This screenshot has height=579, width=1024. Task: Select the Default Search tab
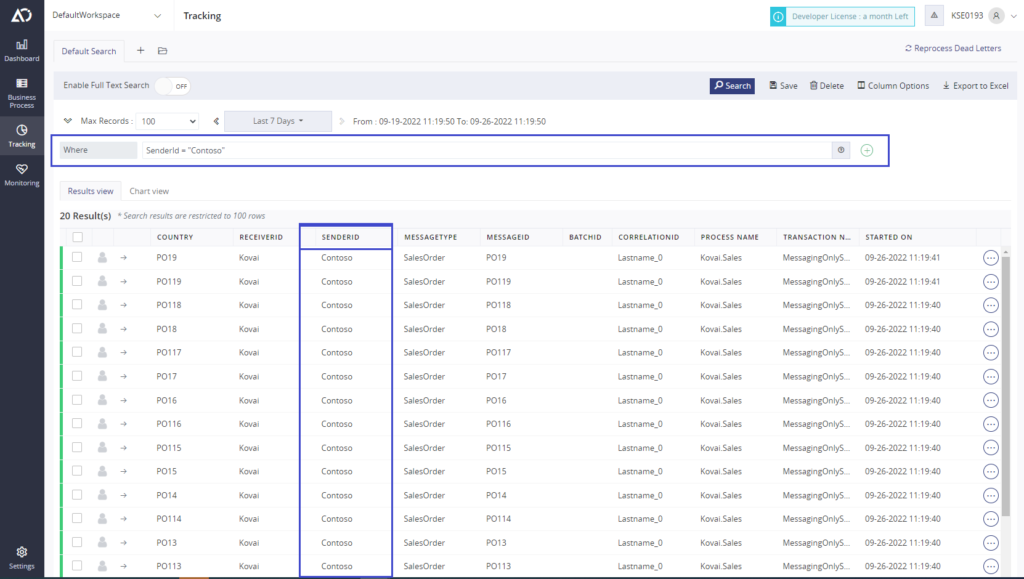click(89, 51)
